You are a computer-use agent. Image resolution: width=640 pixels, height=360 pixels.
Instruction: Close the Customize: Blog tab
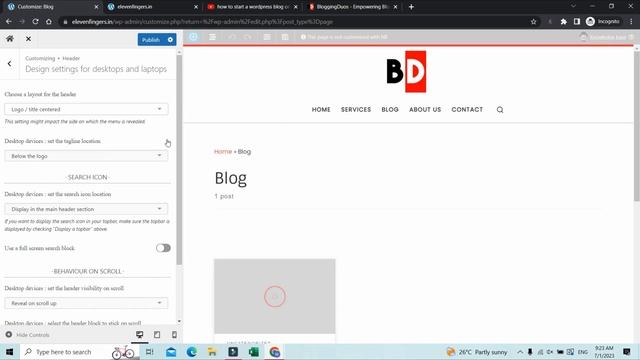pos(96,7)
